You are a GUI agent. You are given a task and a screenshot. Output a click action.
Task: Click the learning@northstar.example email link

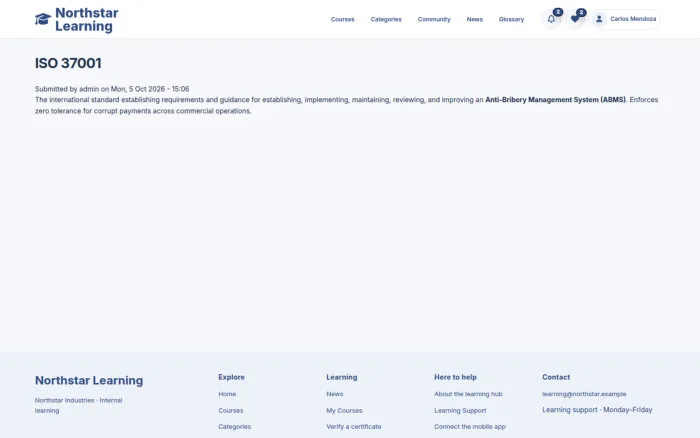point(584,394)
